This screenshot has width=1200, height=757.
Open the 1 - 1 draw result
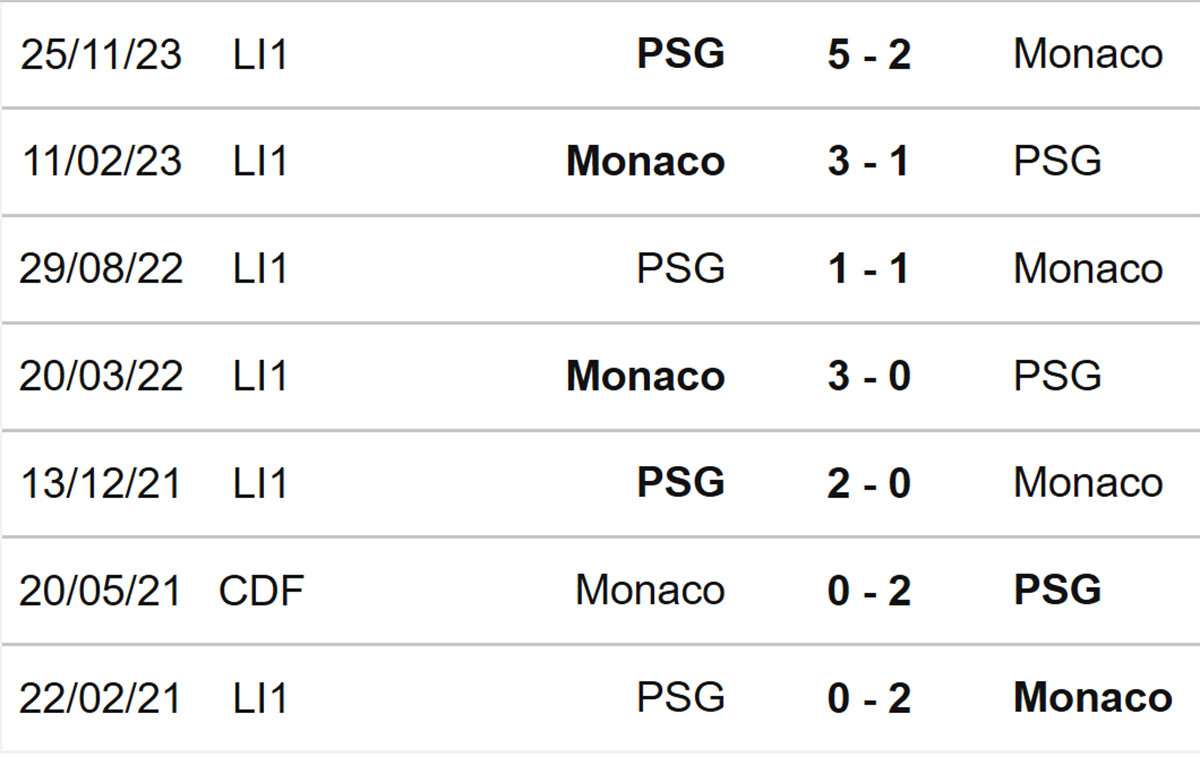tap(869, 269)
